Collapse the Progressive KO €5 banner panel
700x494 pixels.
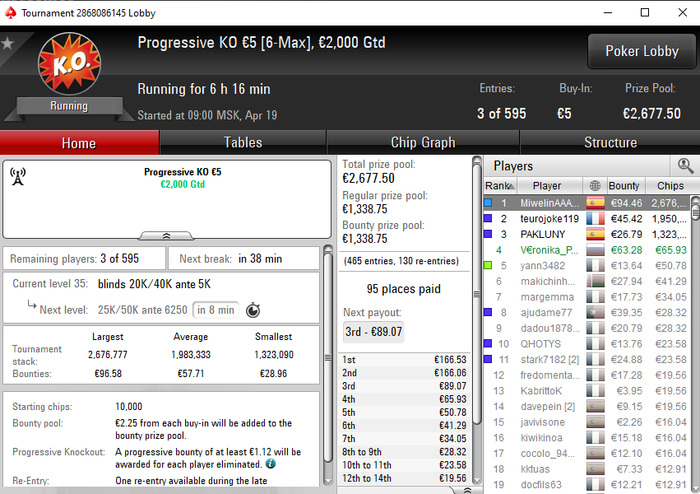click(x=166, y=235)
